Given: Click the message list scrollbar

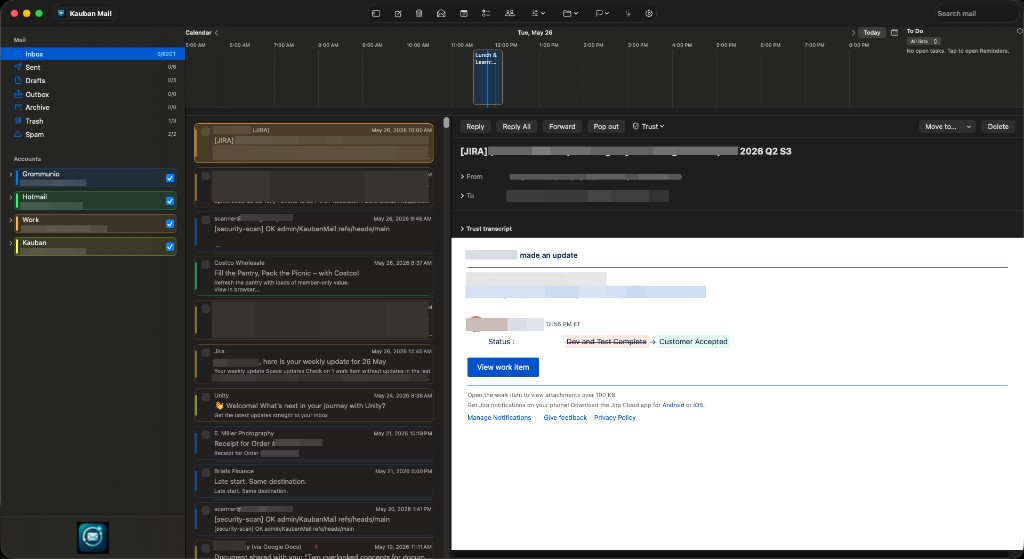Looking at the screenshot, I should pos(447,123).
